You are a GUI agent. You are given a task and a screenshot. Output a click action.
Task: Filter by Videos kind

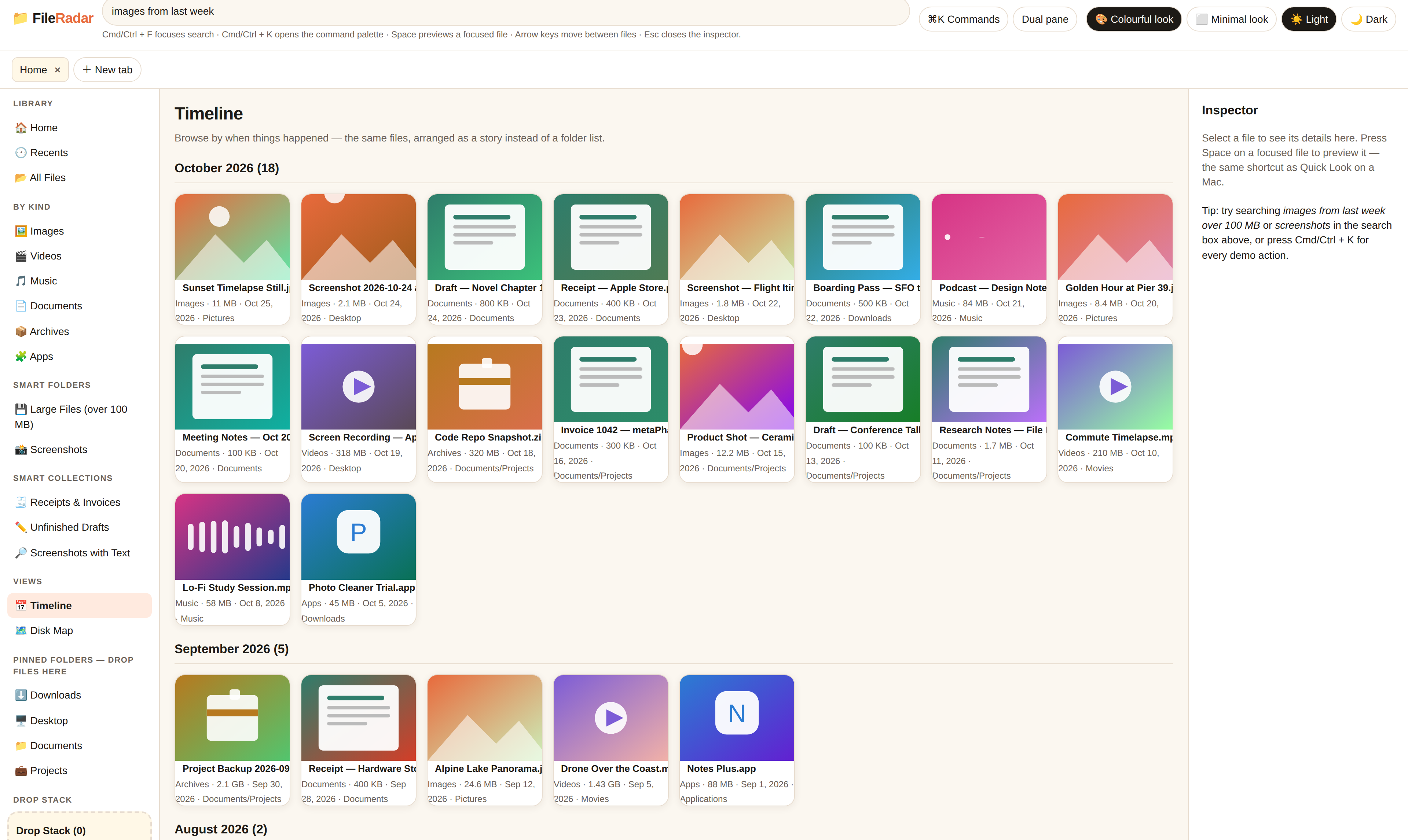coord(79,256)
